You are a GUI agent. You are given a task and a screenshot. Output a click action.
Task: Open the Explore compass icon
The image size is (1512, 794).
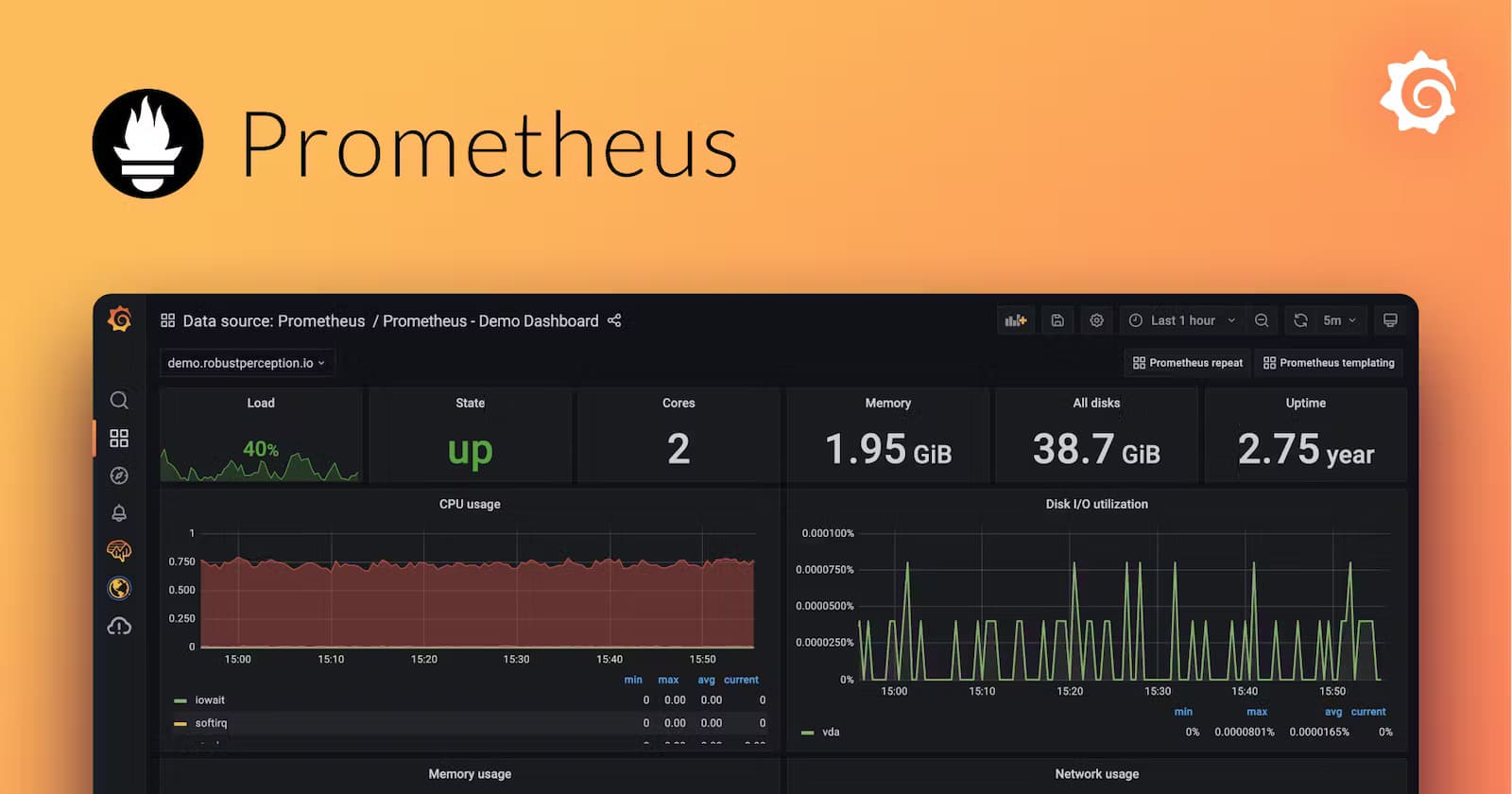pos(119,475)
